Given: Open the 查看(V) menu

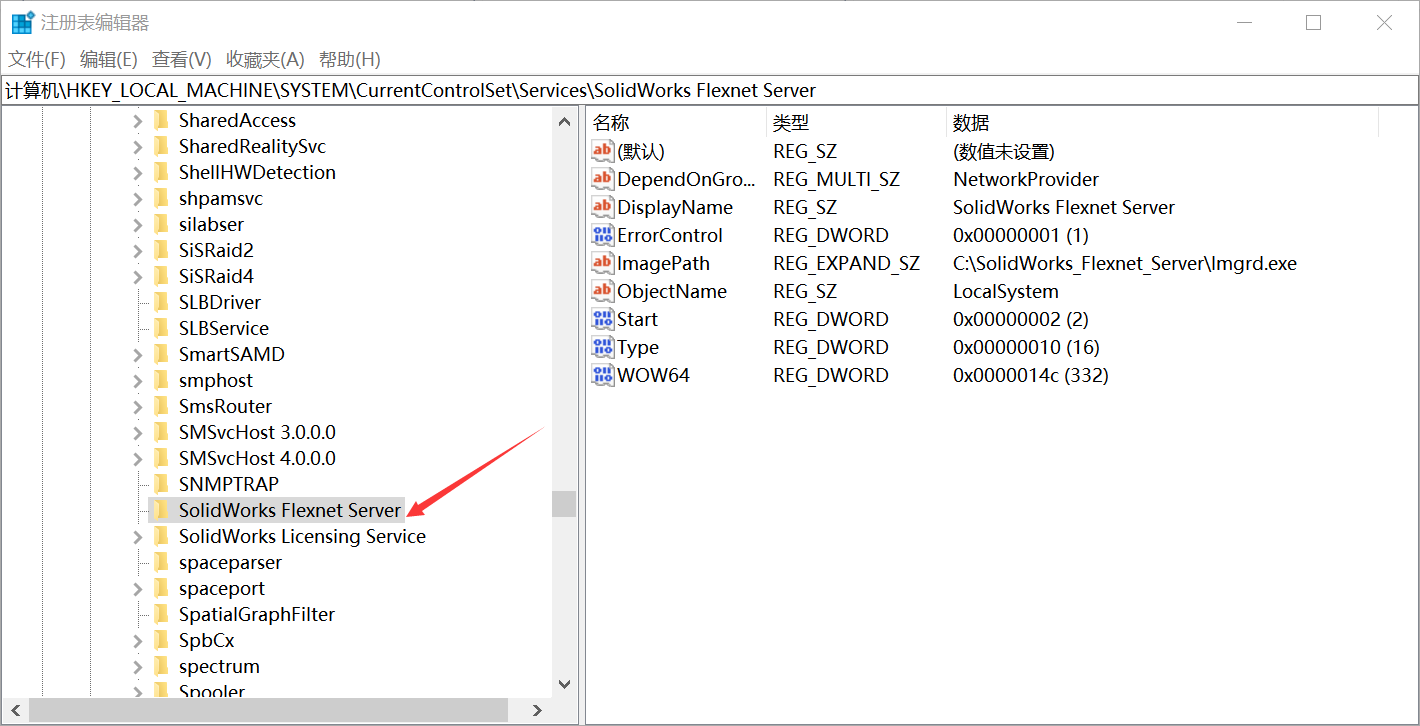Looking at the screenshot, I should pyautogui.click(x=182, y=59).
